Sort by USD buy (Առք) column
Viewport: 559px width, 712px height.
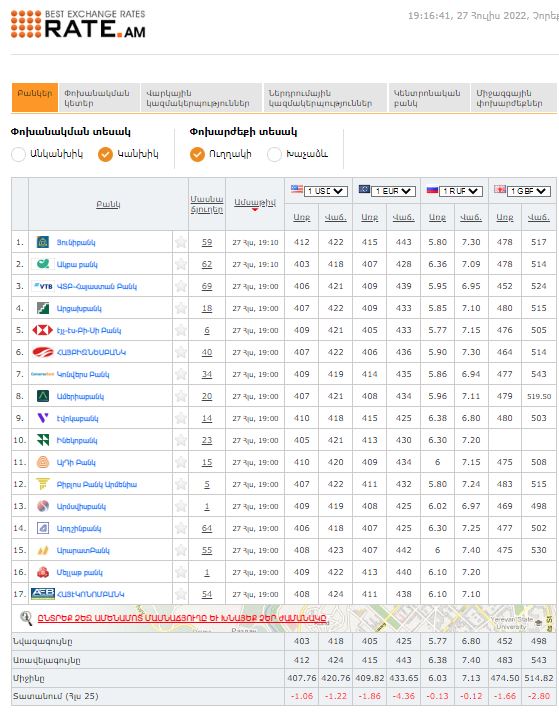point(302,218)
